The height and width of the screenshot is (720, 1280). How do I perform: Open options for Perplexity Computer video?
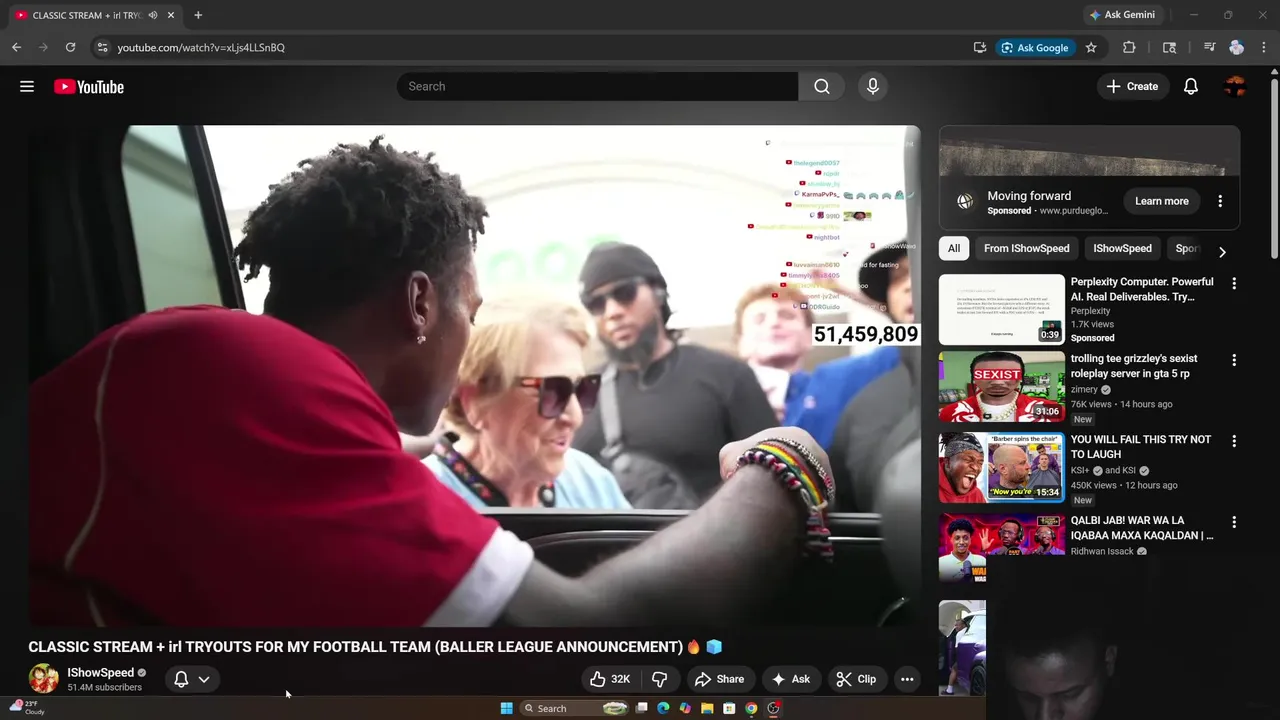tap(1234, 284)
